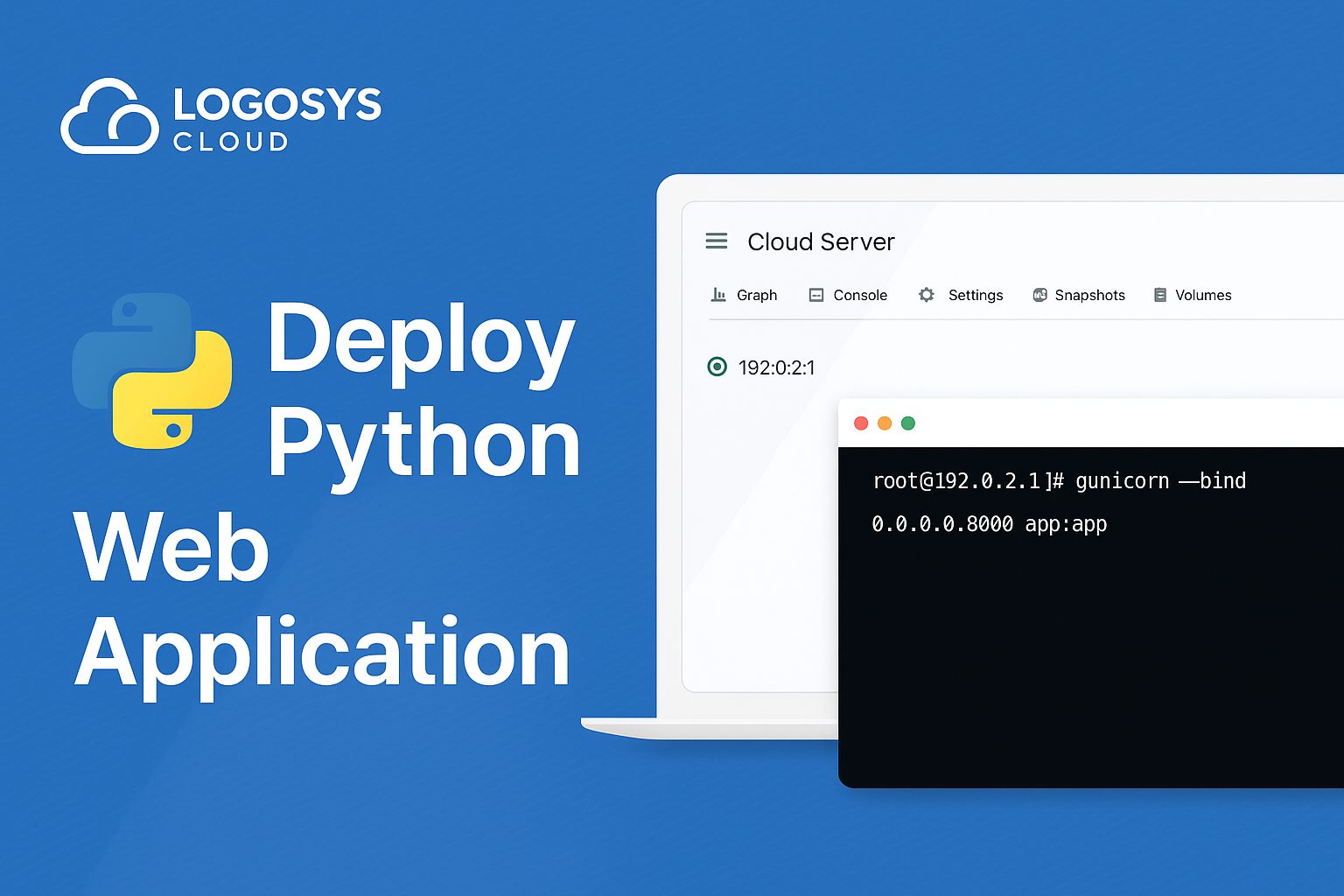Click the Cloud Server title text
This screenshot has width=1344, height=896.
[821, 241]
